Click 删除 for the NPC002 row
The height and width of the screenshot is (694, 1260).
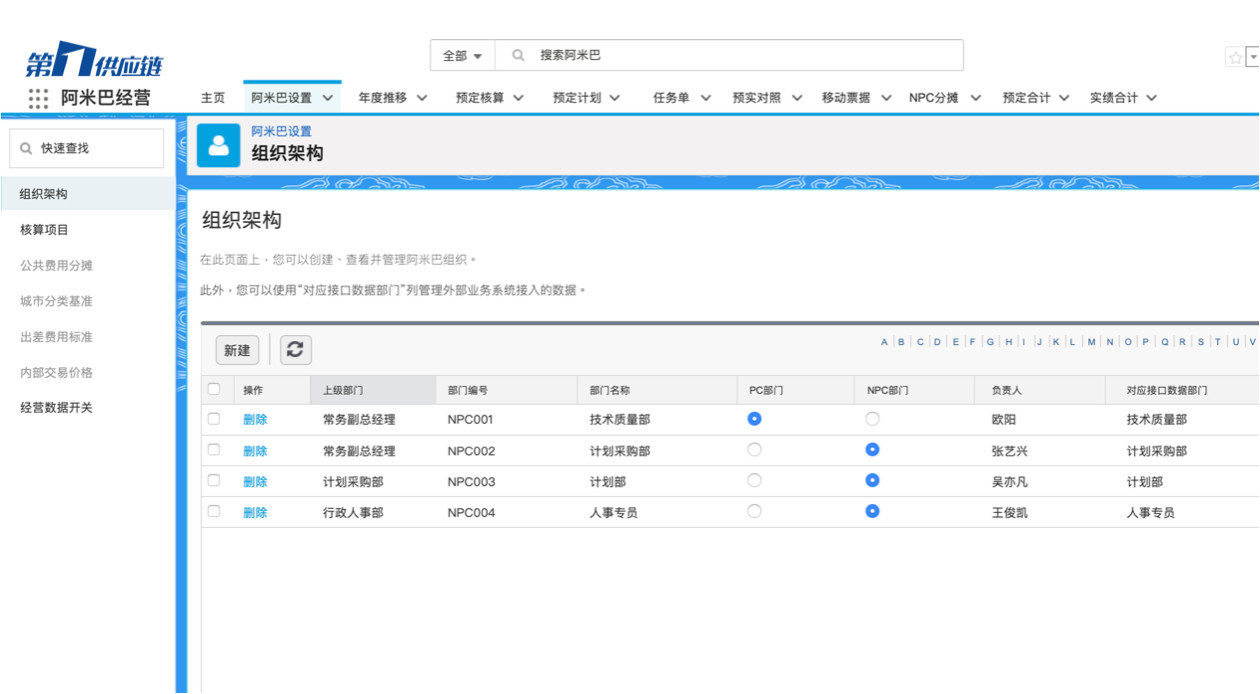click(255, 451)
